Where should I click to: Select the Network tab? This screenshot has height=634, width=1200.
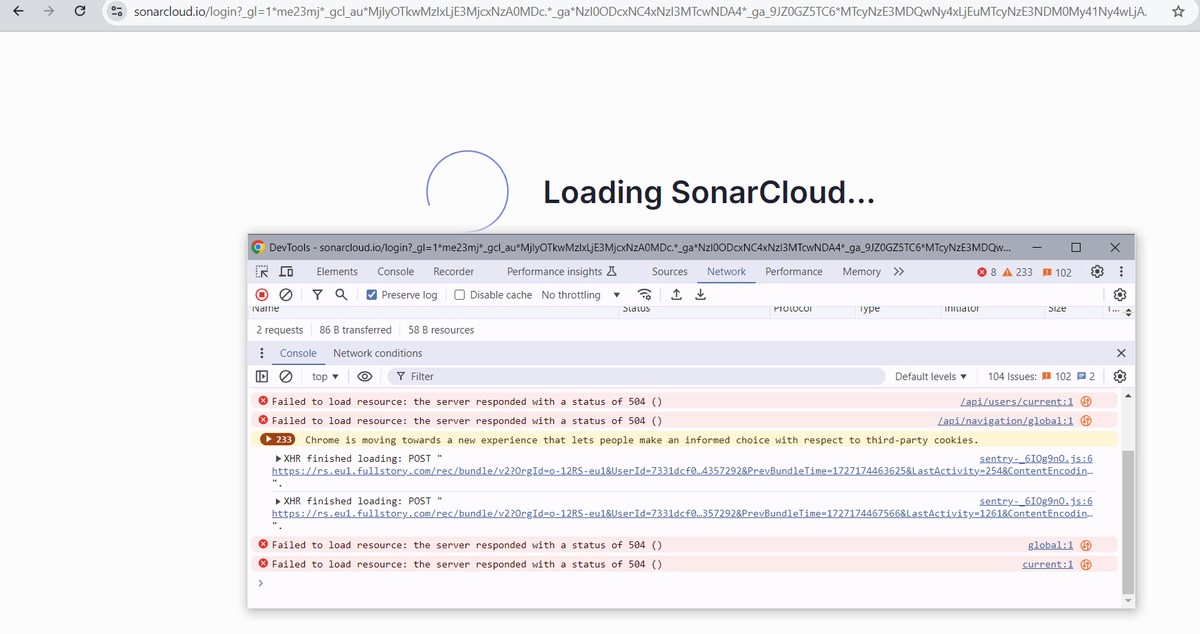726,272
